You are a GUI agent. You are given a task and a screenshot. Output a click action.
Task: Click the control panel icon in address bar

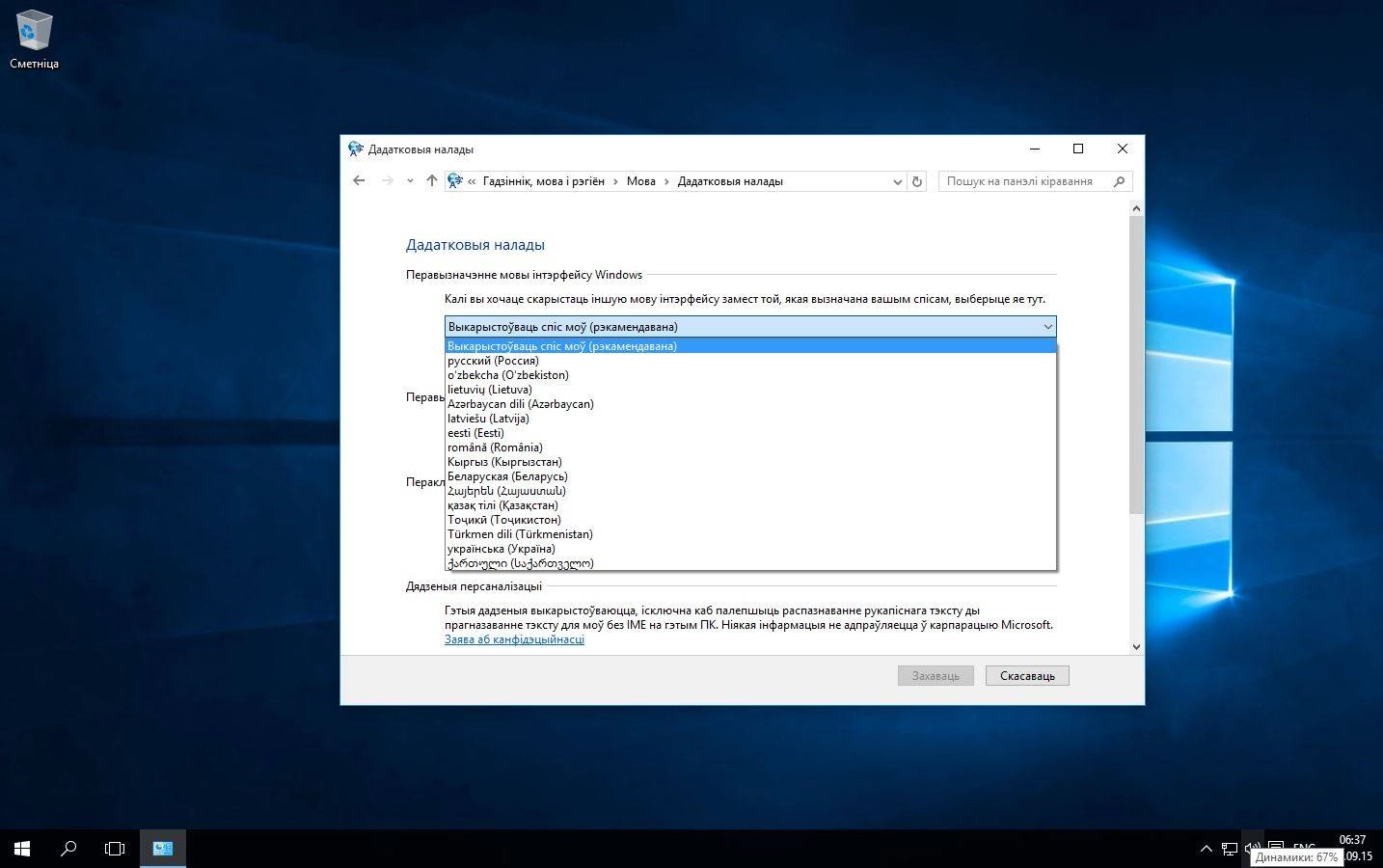tap(455, 180)
